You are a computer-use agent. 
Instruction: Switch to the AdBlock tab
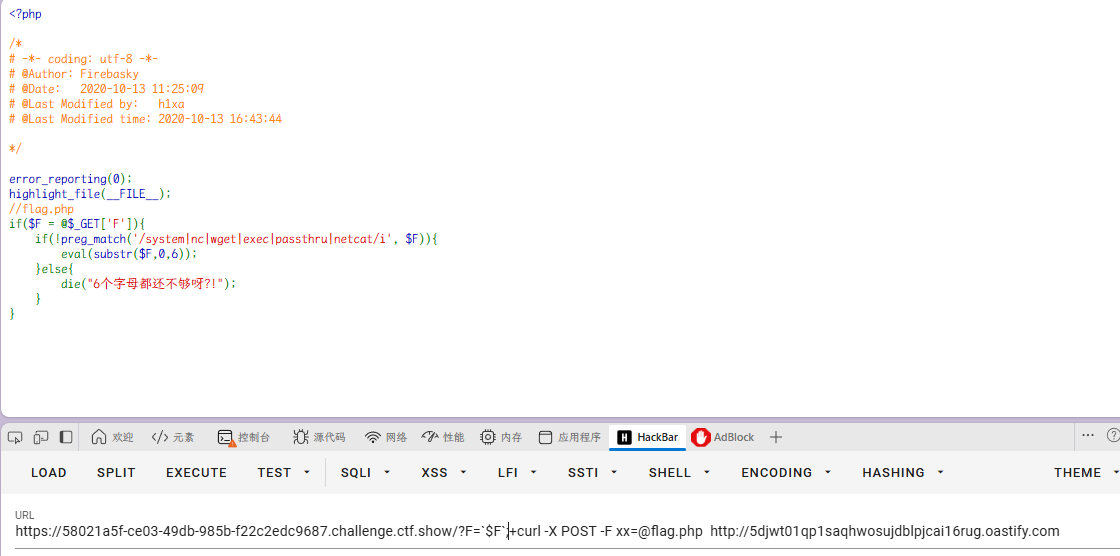[723, 437]
